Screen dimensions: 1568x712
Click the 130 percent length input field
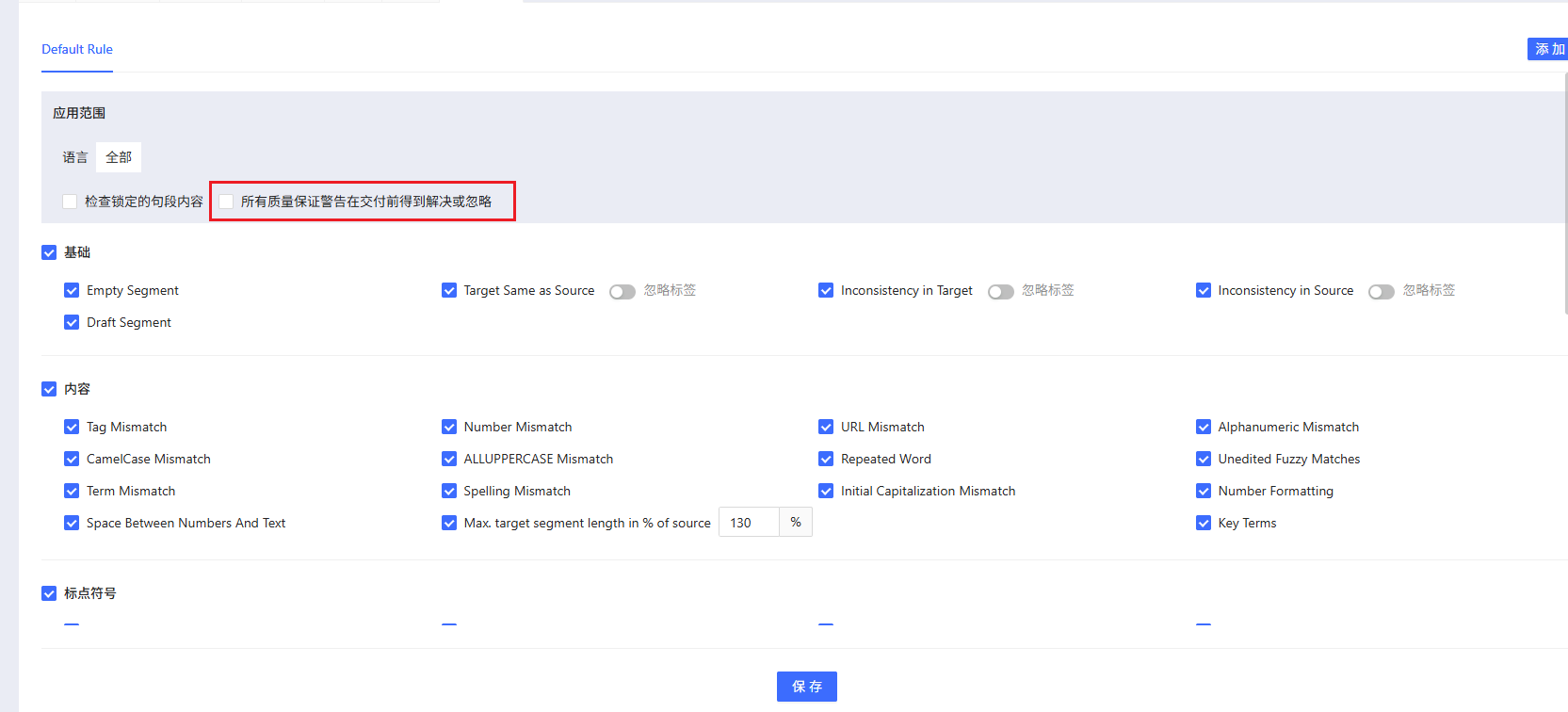coord(749,523)
